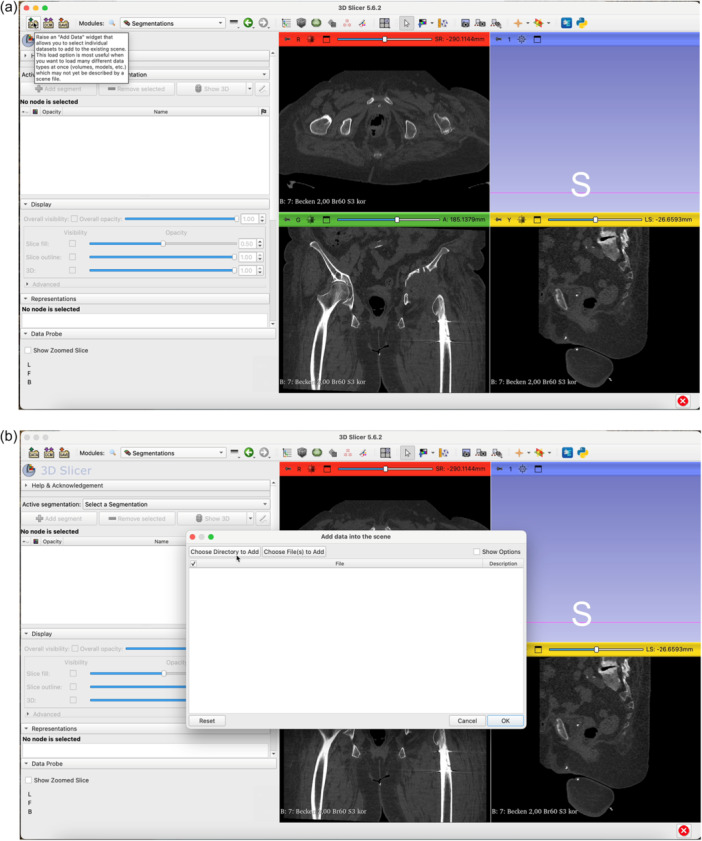Click the module search magnifier in screenshot (a)
The image size is (702, 841).
coord(112,23)
